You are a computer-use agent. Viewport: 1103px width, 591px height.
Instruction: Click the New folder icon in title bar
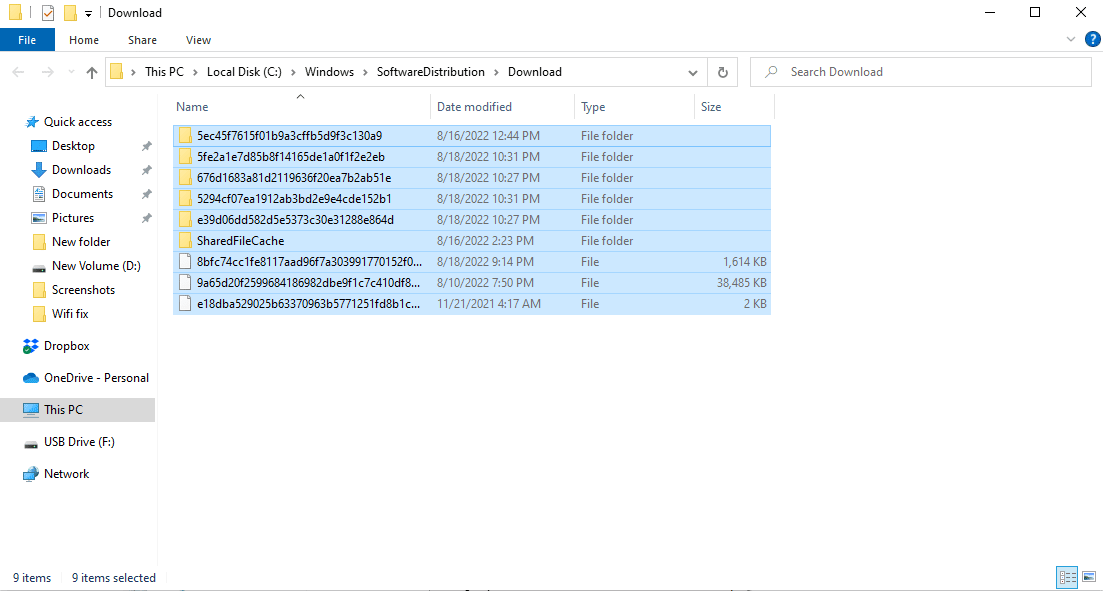pos(70,13)
